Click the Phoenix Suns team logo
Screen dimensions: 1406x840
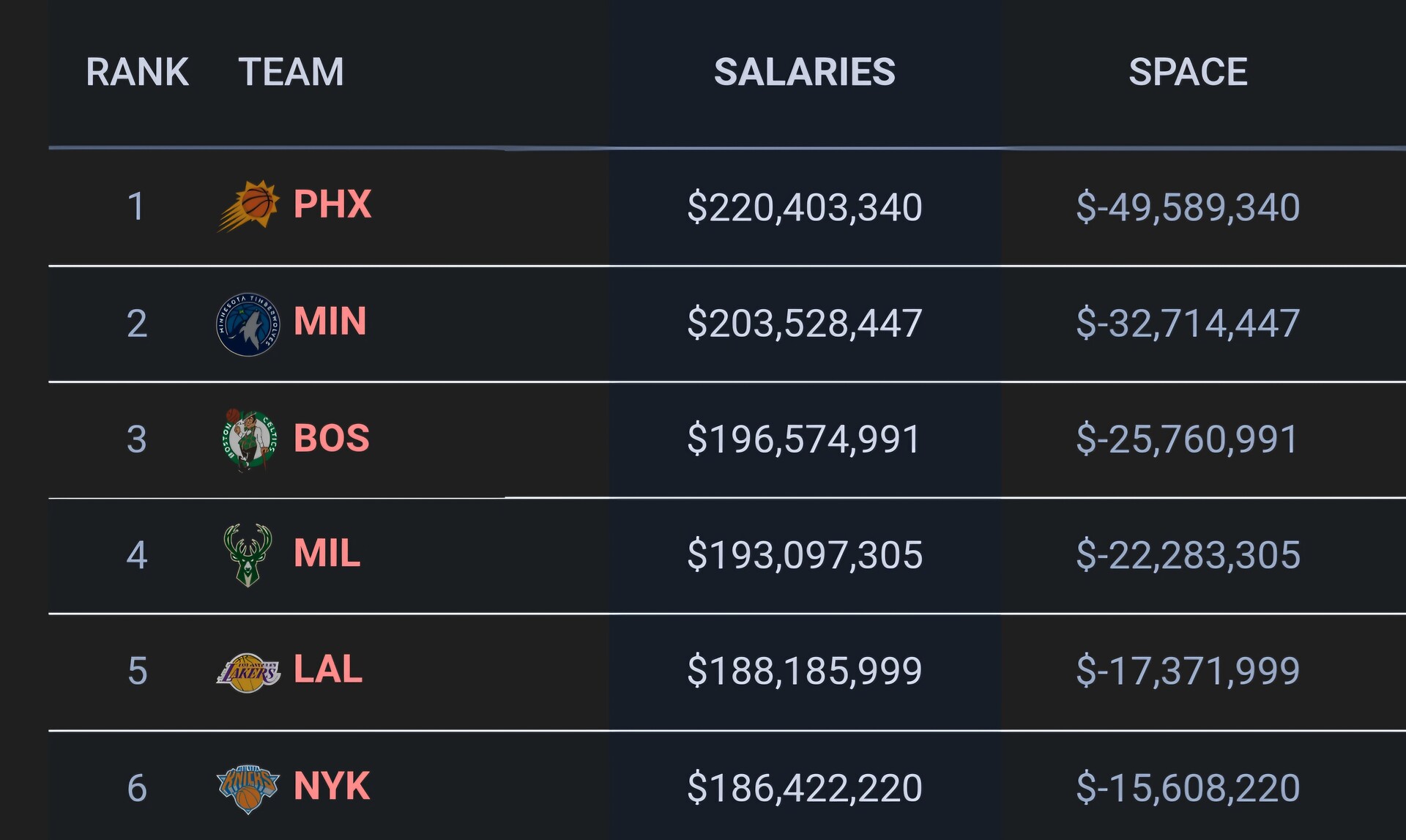coord(248,206)
